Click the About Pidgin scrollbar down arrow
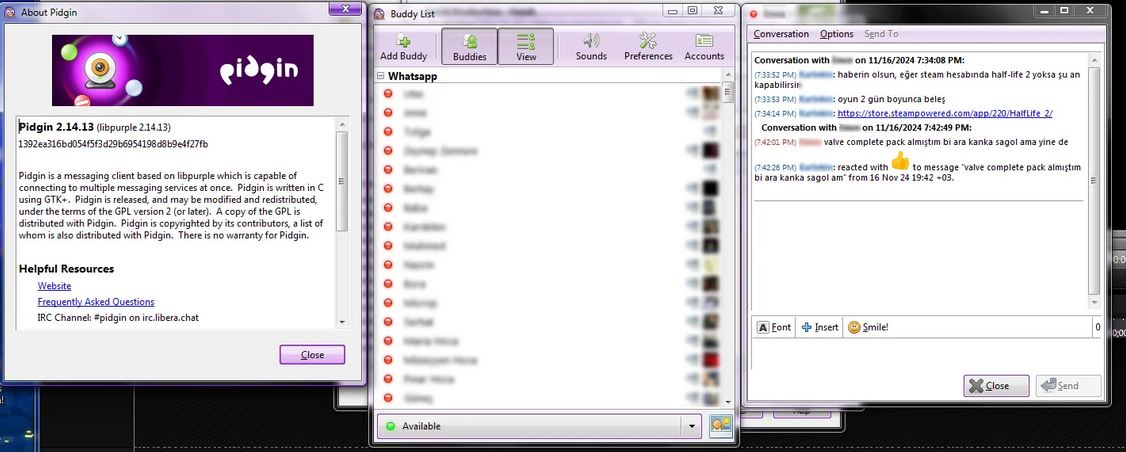Viewport: 1126px width, 452px height. (342, 323)
